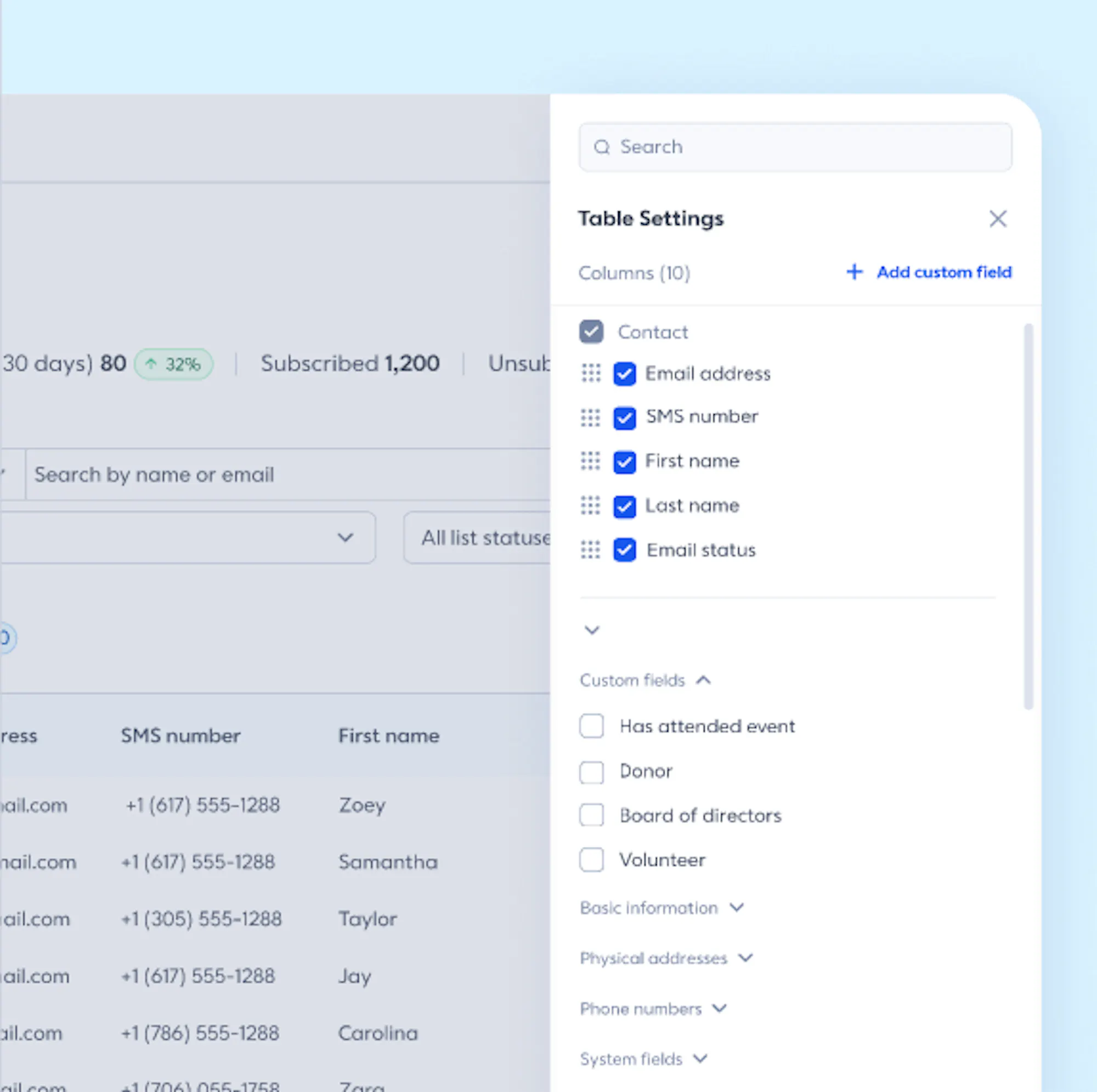Viewport: 1097px width, 1092px height.
Task: Expand the Basic information section
Action: coord(737,908)
